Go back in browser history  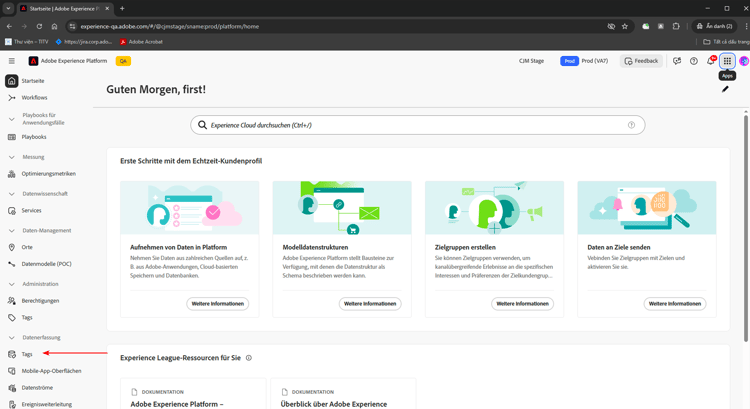9,26
